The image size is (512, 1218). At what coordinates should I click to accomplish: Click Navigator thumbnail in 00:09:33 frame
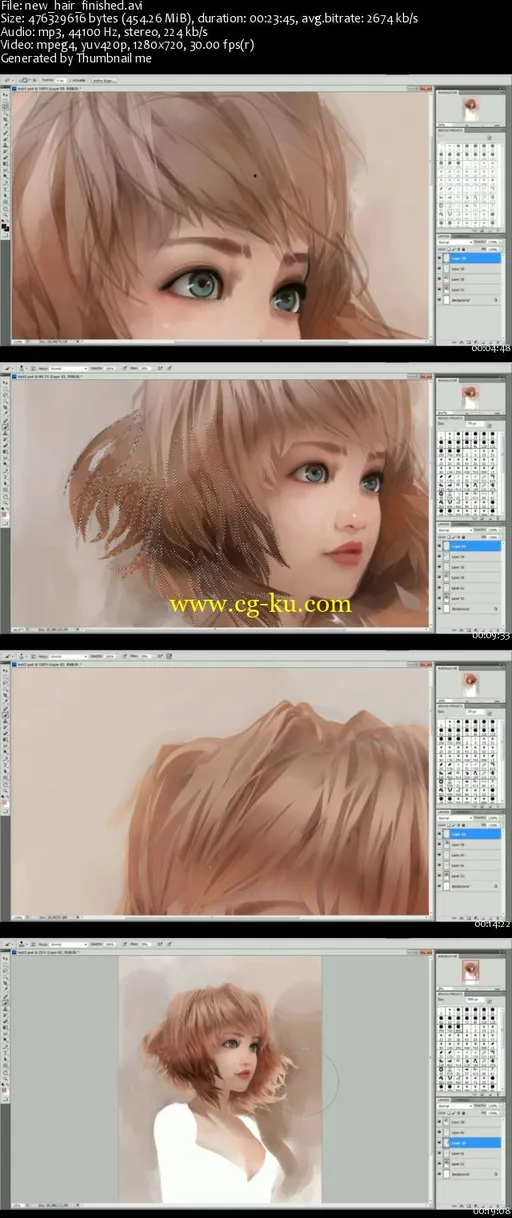click(x=469, y=397)
